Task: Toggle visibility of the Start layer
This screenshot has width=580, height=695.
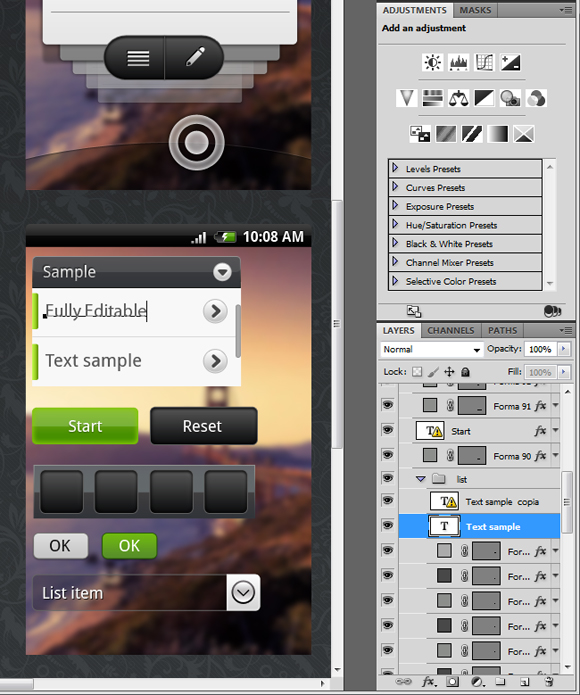Action: [388, 430]
